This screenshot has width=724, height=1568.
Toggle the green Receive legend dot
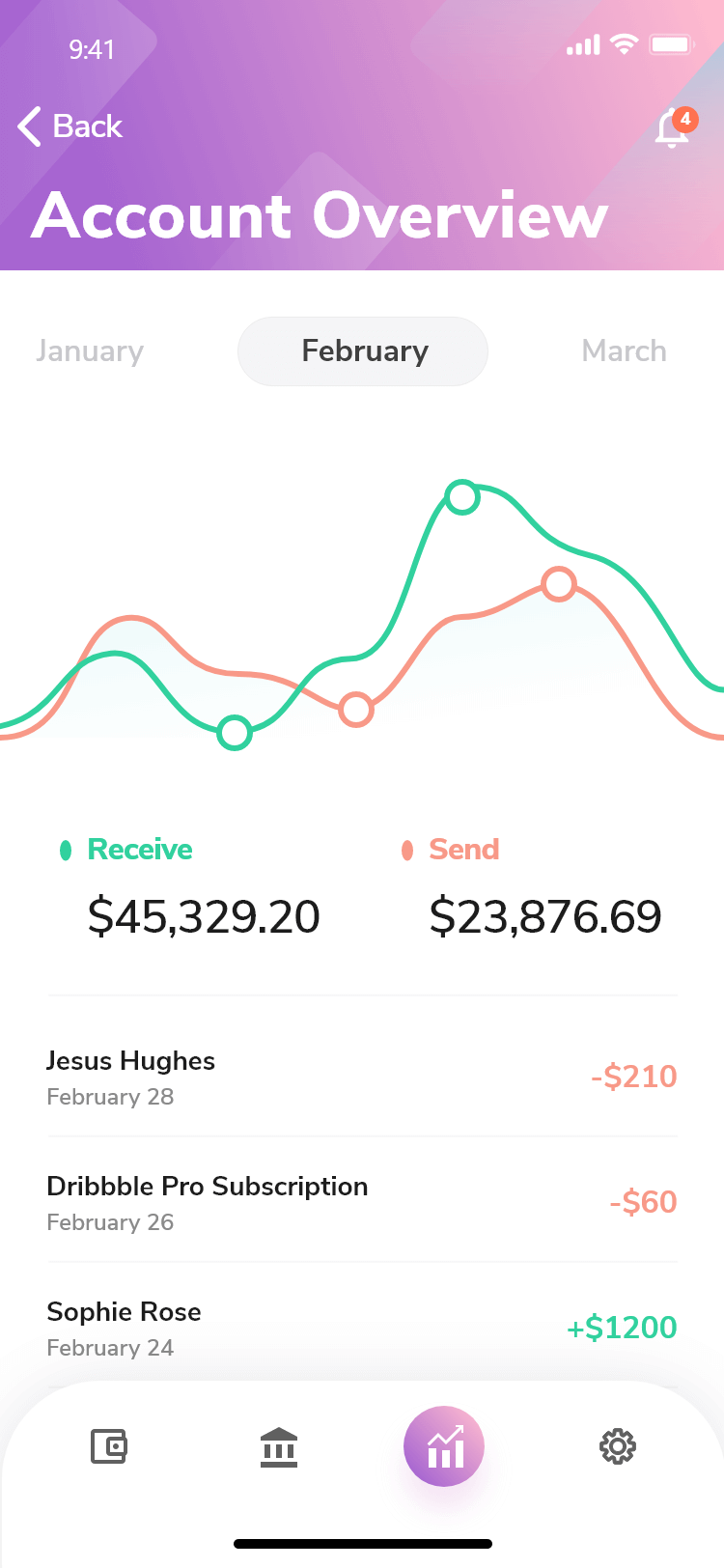click(x=66, y=850)
